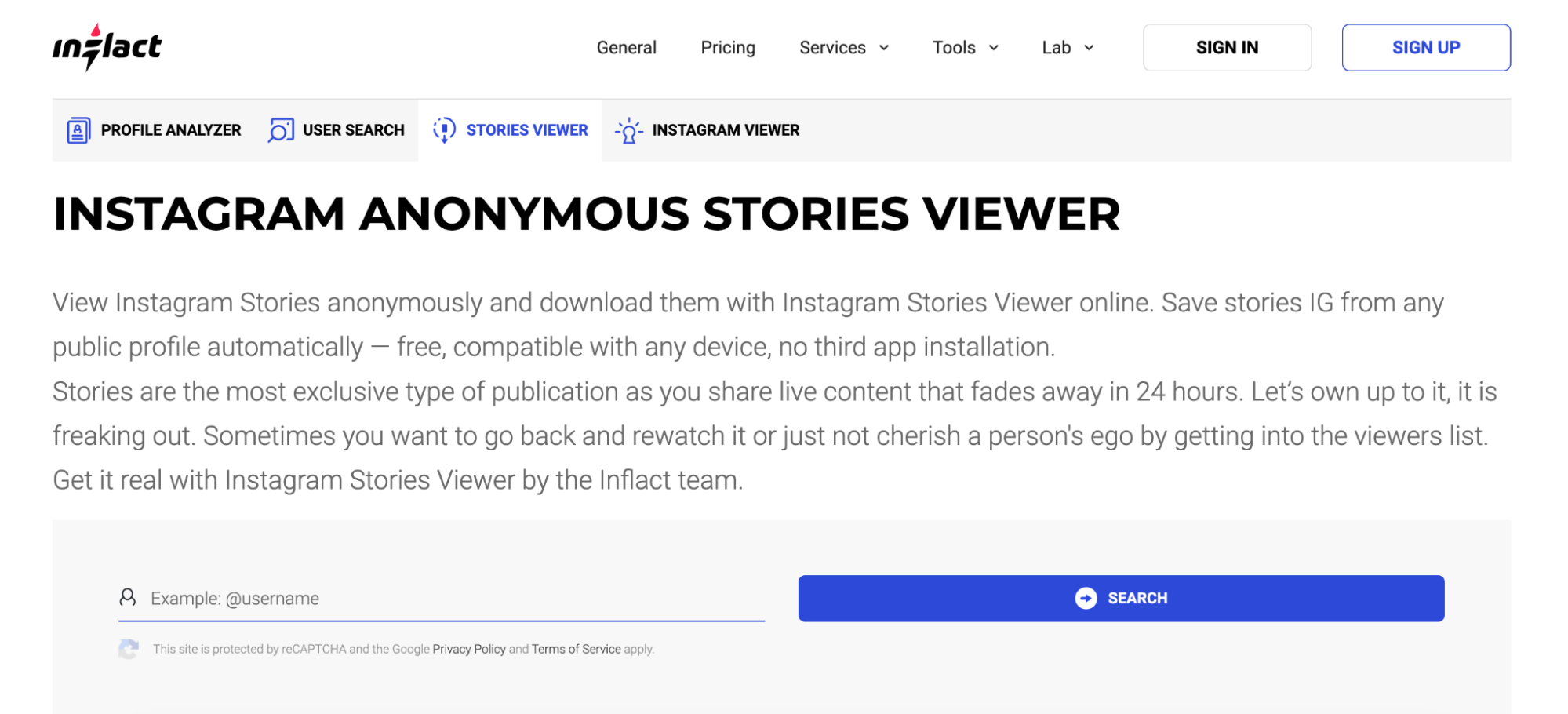Expand the Lab dropdown chevron
Screen dimensions: 1568x714
(1089, 48)
